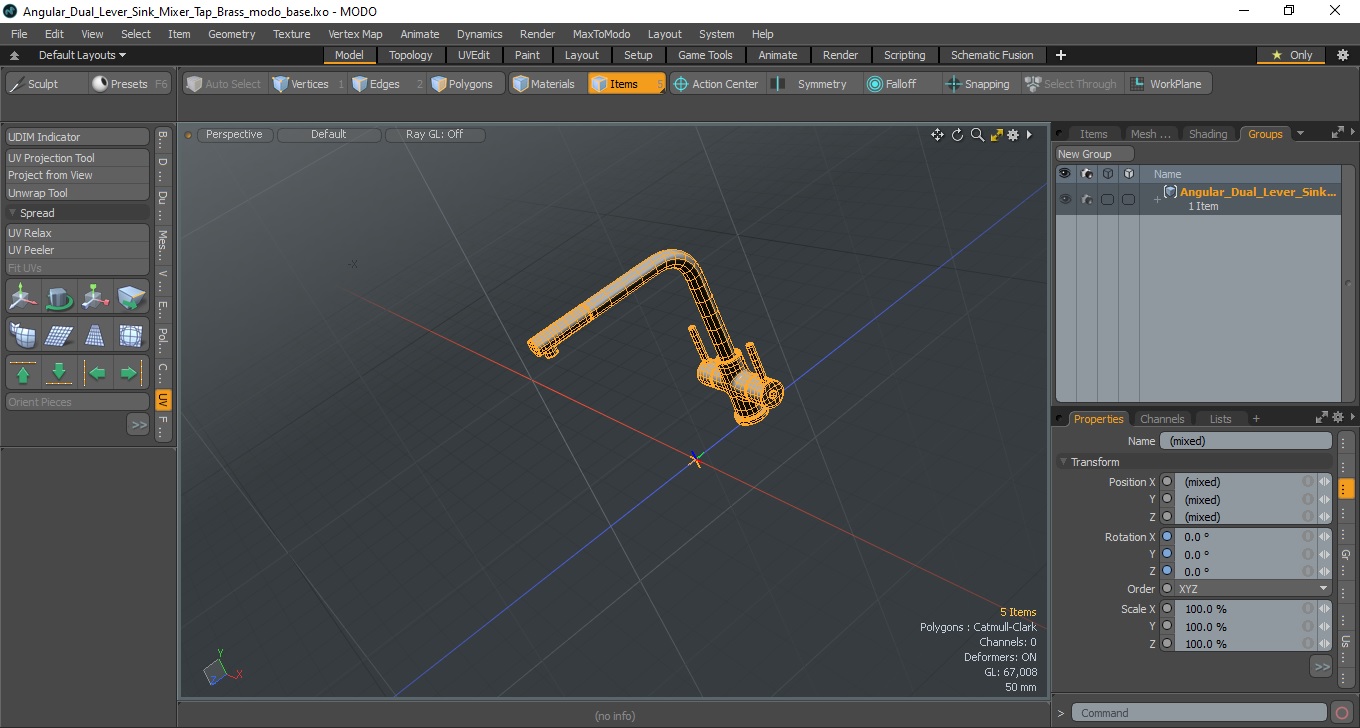Image resolution: width=1360 pixels, height=728 pixels.
Task: Toggle Ray GL: Off viewport option
Action: click(x=435, y=134)
